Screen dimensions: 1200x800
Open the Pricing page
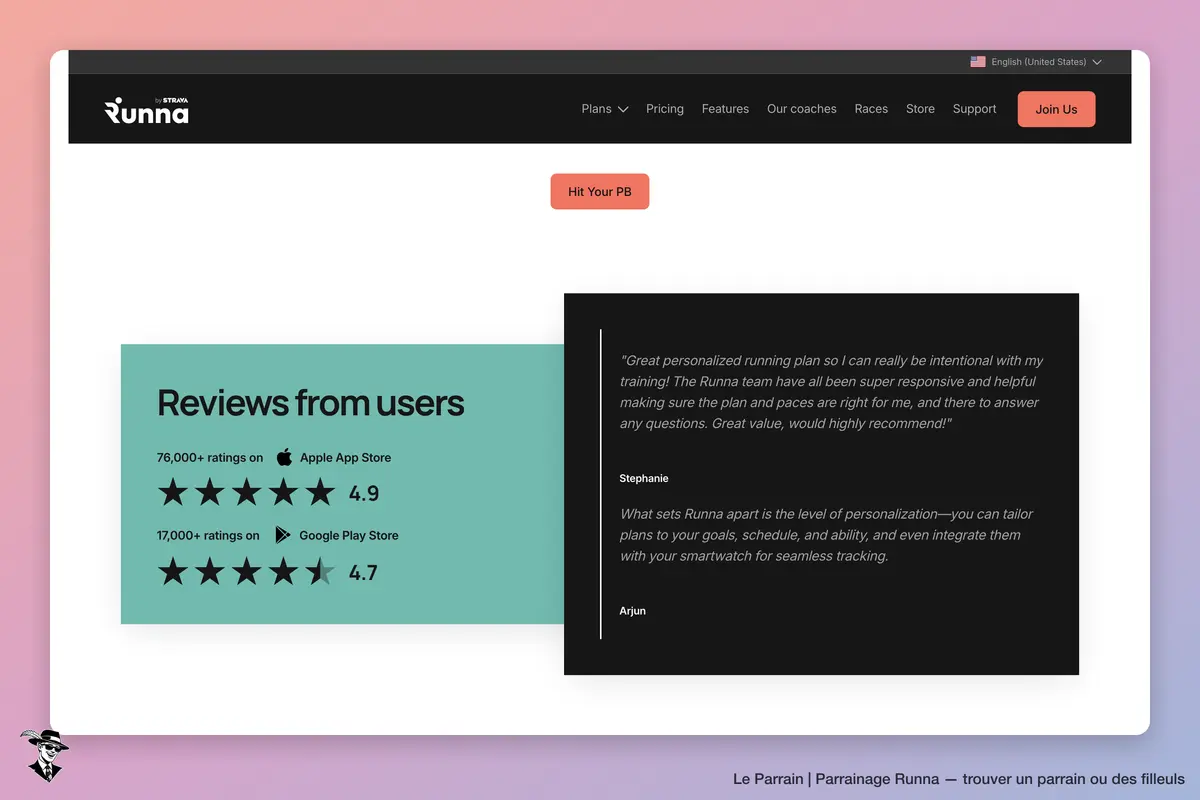tap(665, 109)
